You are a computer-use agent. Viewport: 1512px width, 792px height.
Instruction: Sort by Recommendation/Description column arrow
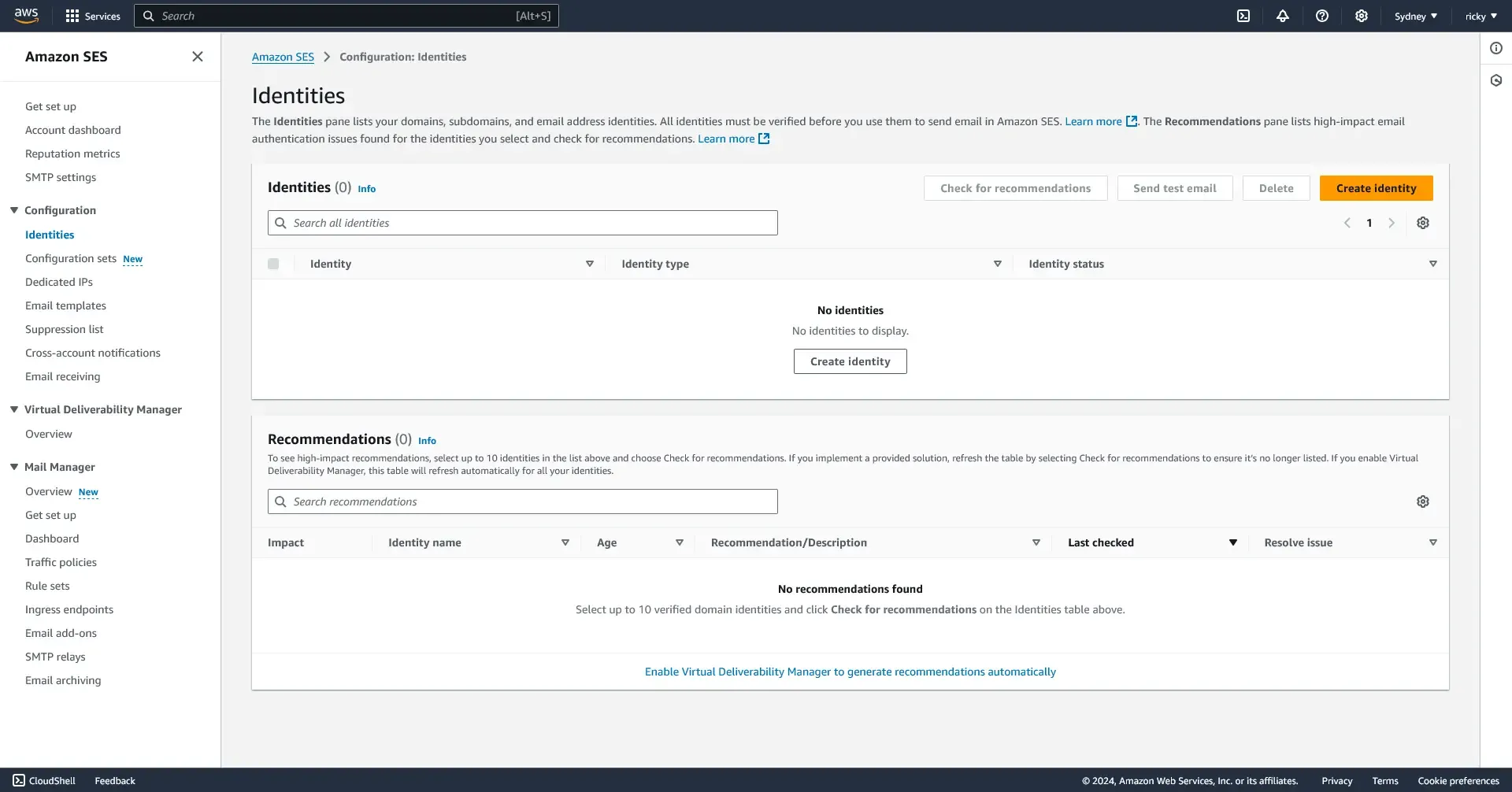(1036, 542)
